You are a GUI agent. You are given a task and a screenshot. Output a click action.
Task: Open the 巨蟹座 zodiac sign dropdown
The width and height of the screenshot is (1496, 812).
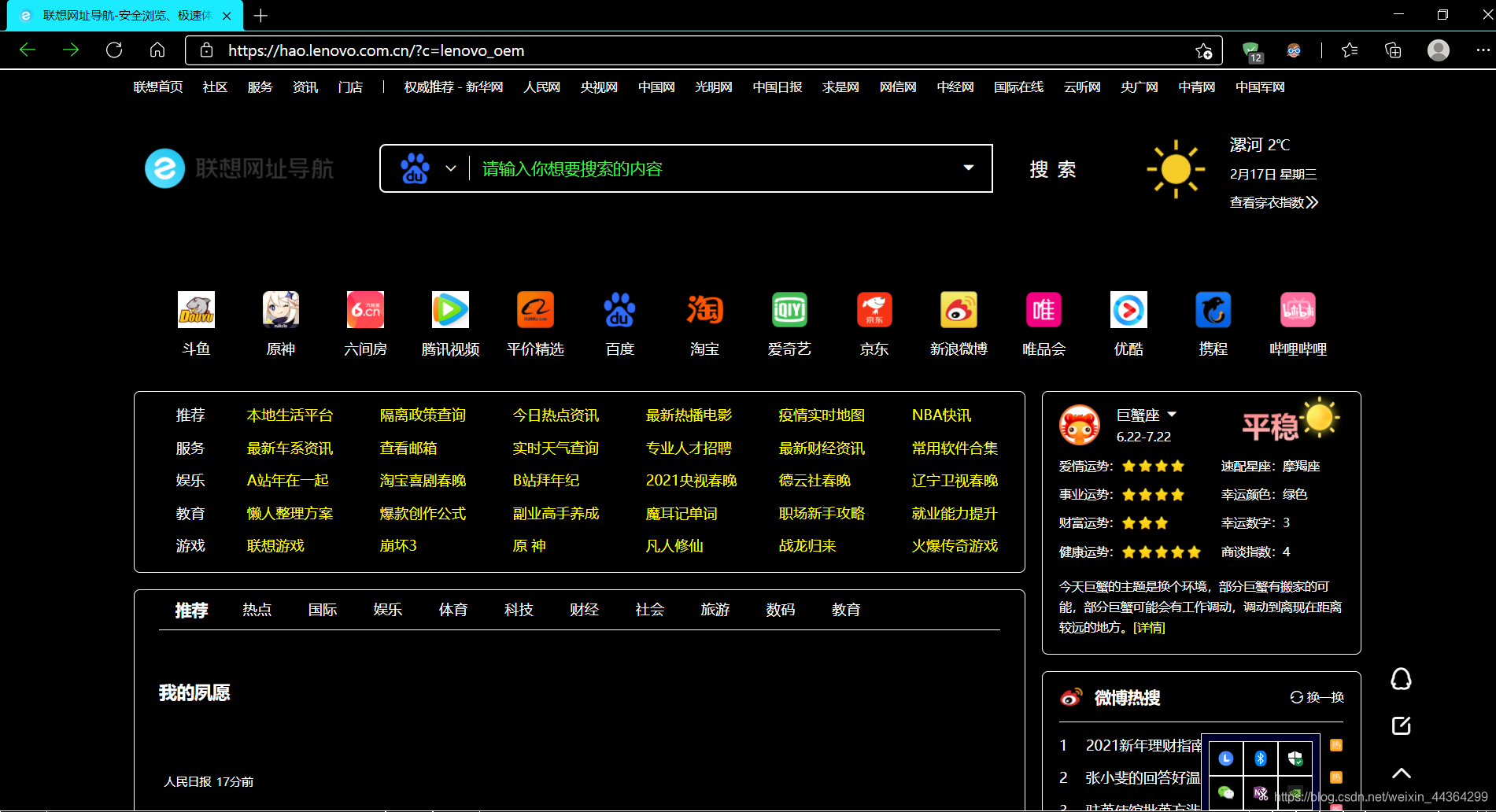tap(1146, 415)
